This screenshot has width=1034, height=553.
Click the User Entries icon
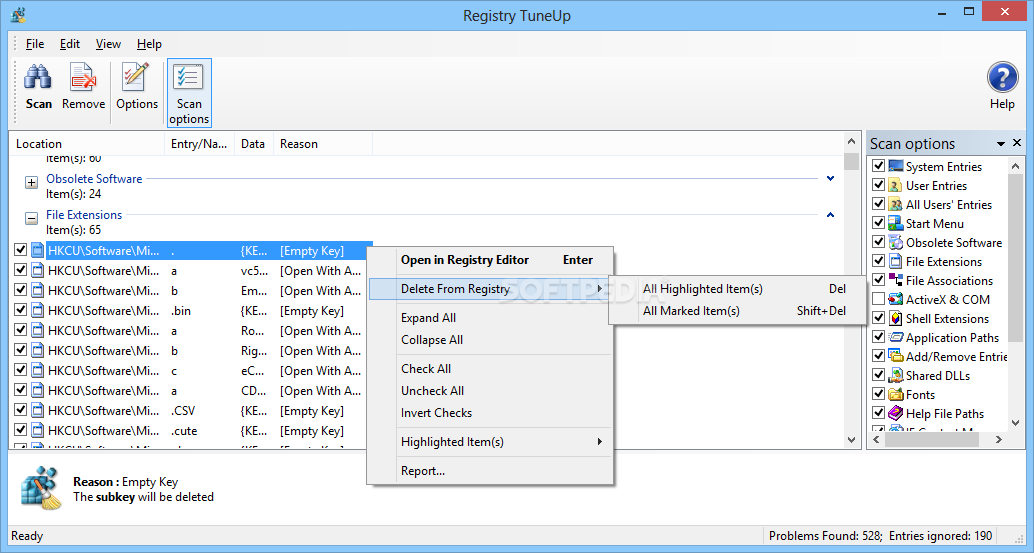coord(896,185)
